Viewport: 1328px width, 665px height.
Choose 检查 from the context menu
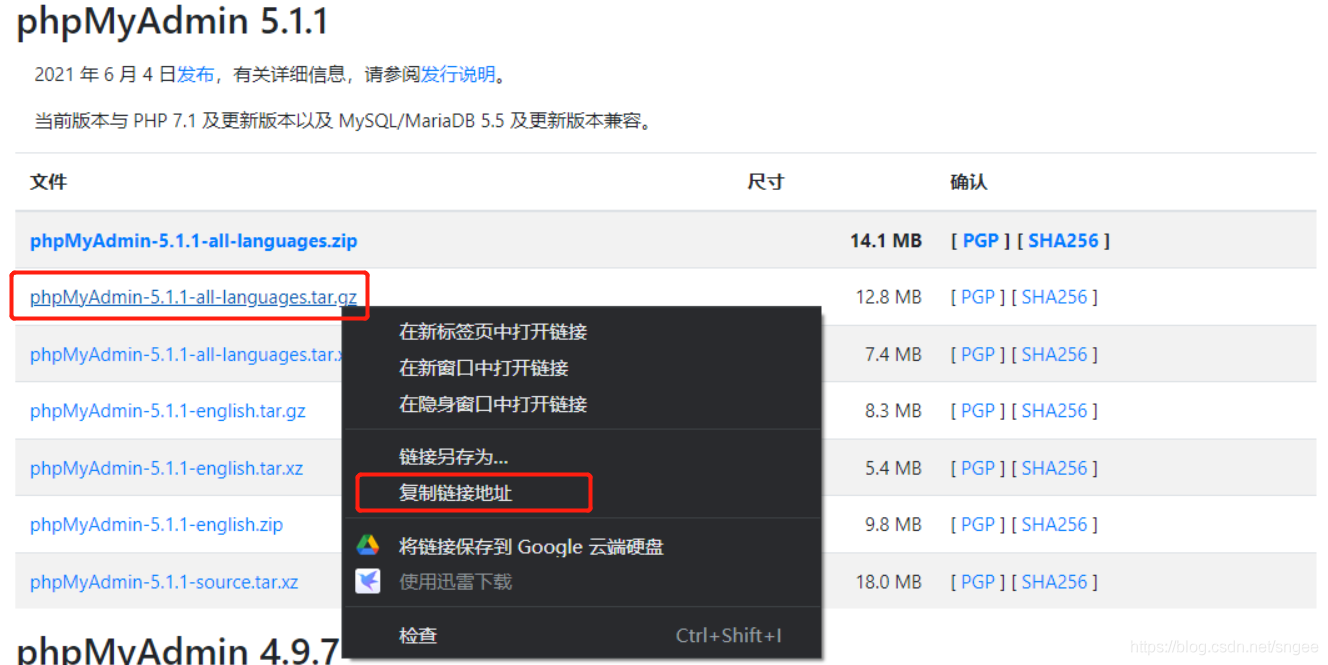click(582, 635)
